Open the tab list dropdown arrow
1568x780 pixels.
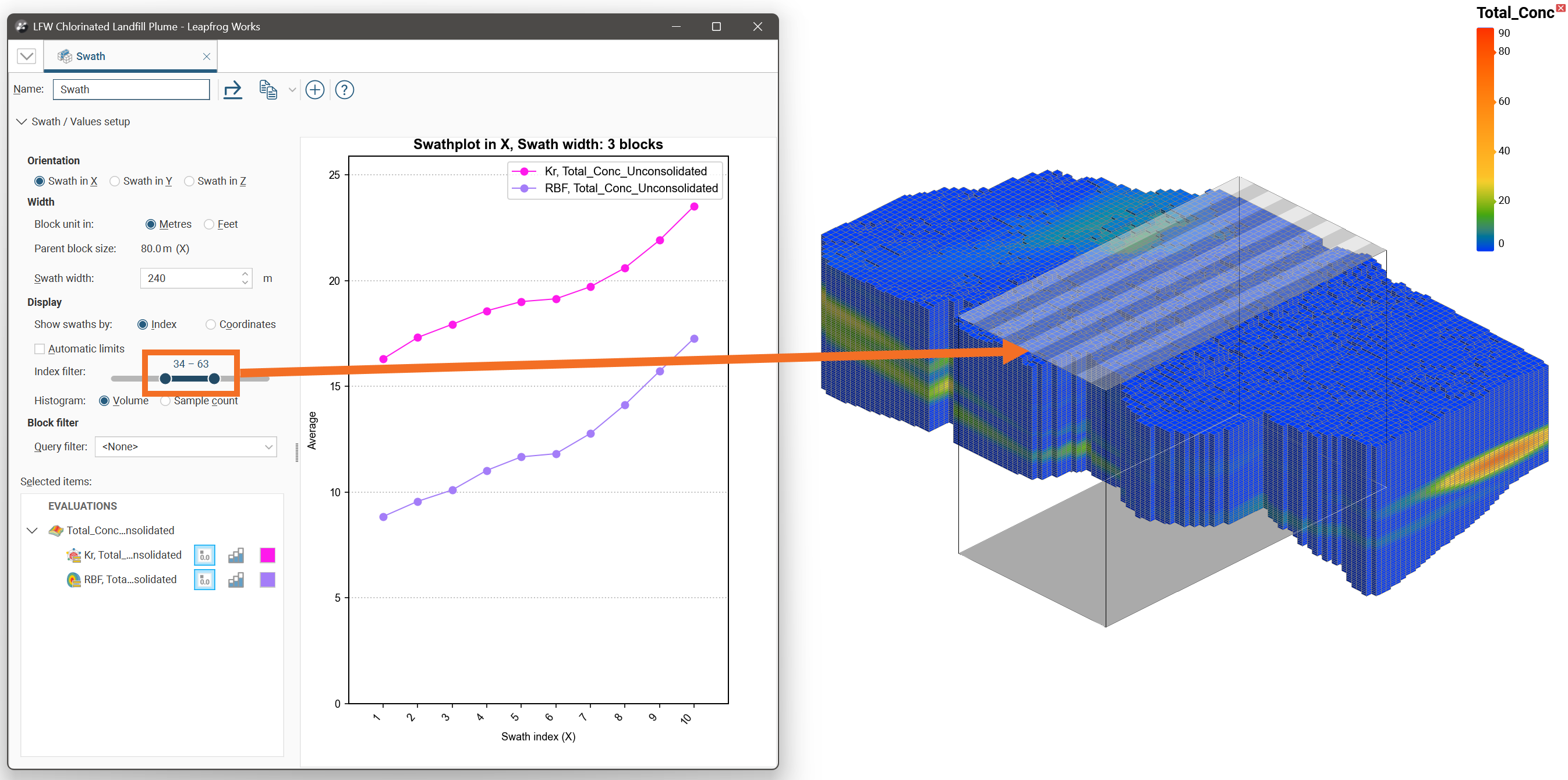pos(26,57)
